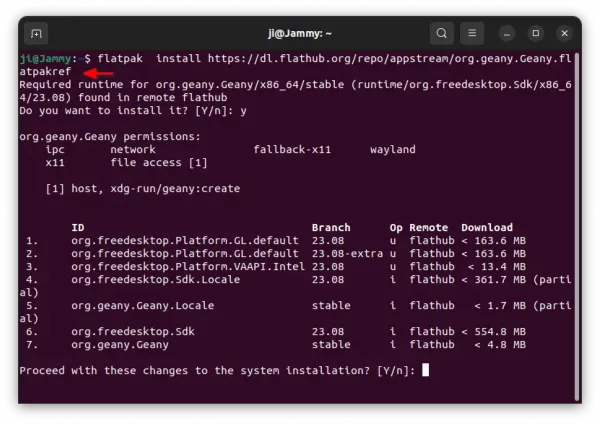Click the '< 13.4 MB' download size
The image size is (600, 424).
tap(497, 267)
